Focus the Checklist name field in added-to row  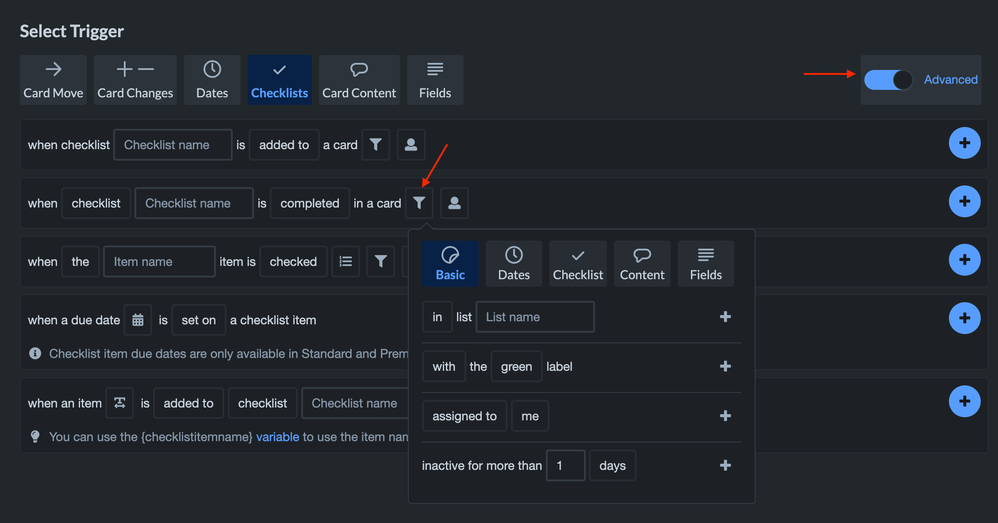(x=172, y=145)
